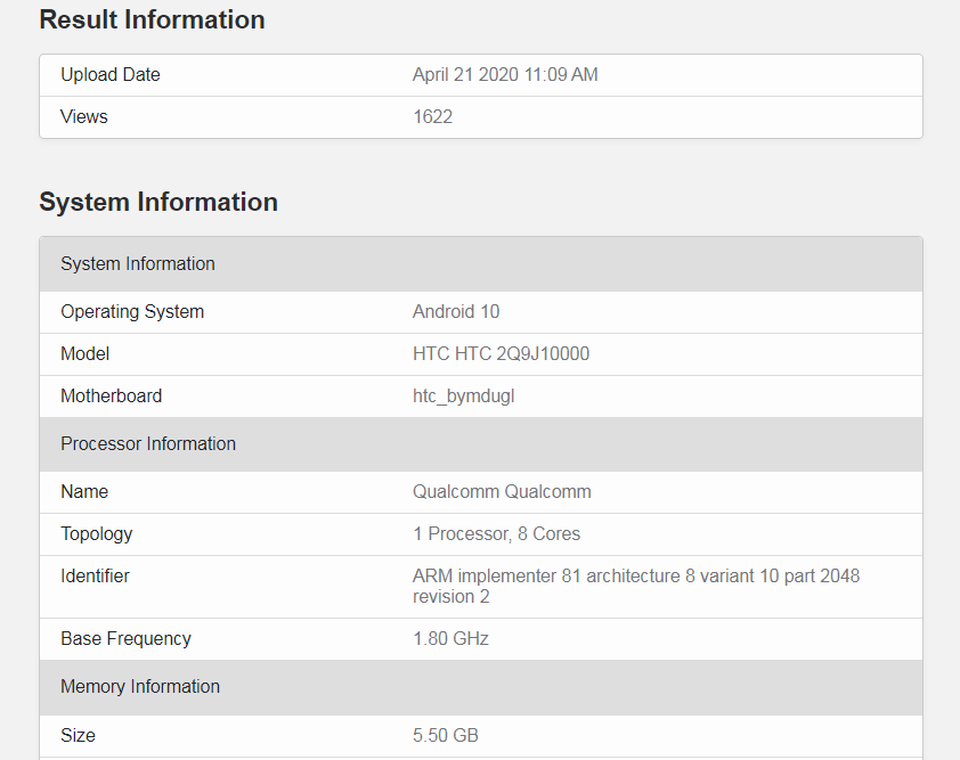Click the 'Processor Information' section header
The width and height of the screenshot is (960, 760).
click(x=481, y=444)
